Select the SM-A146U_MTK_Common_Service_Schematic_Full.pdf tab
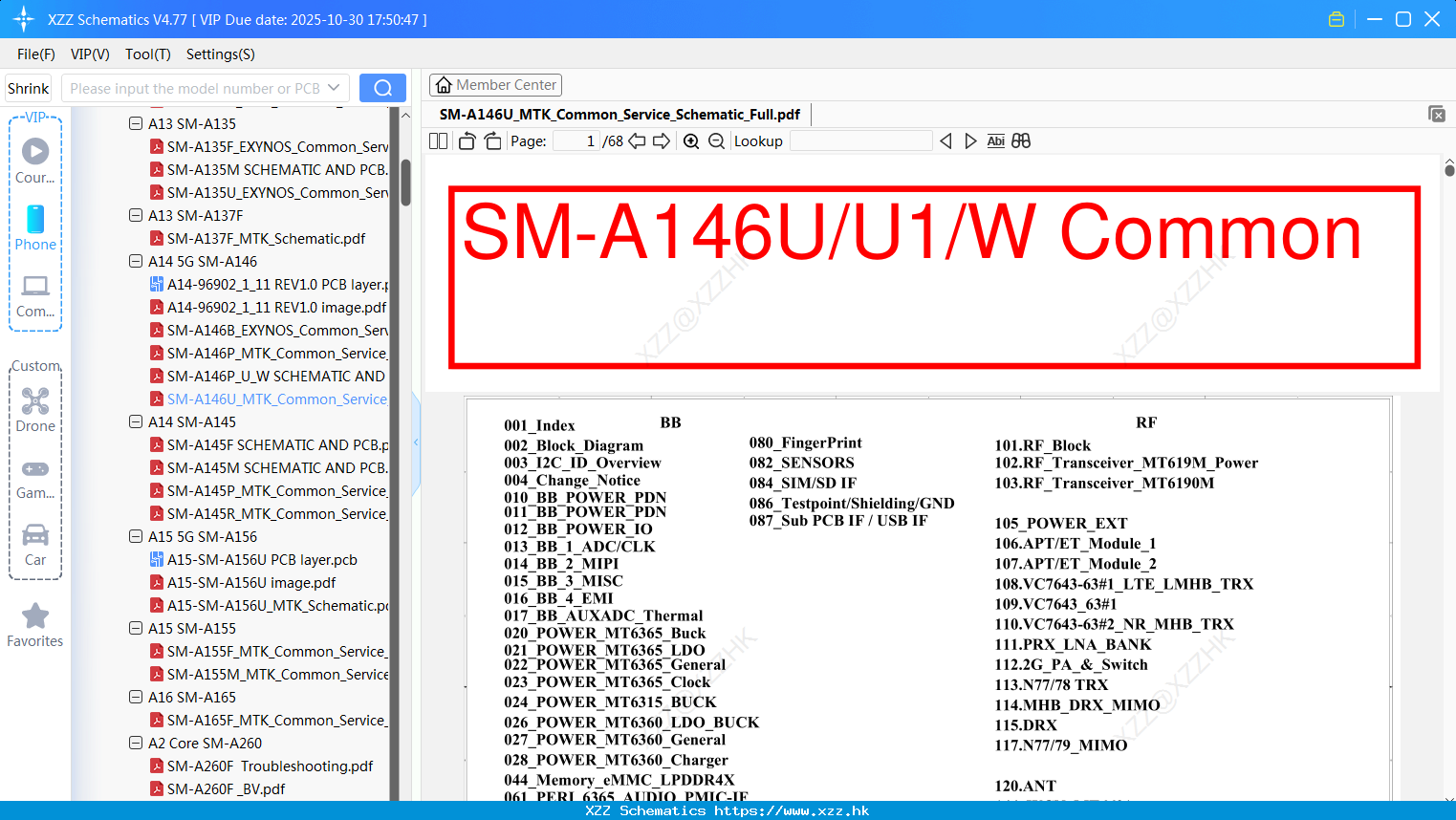 tap(619, 115)
